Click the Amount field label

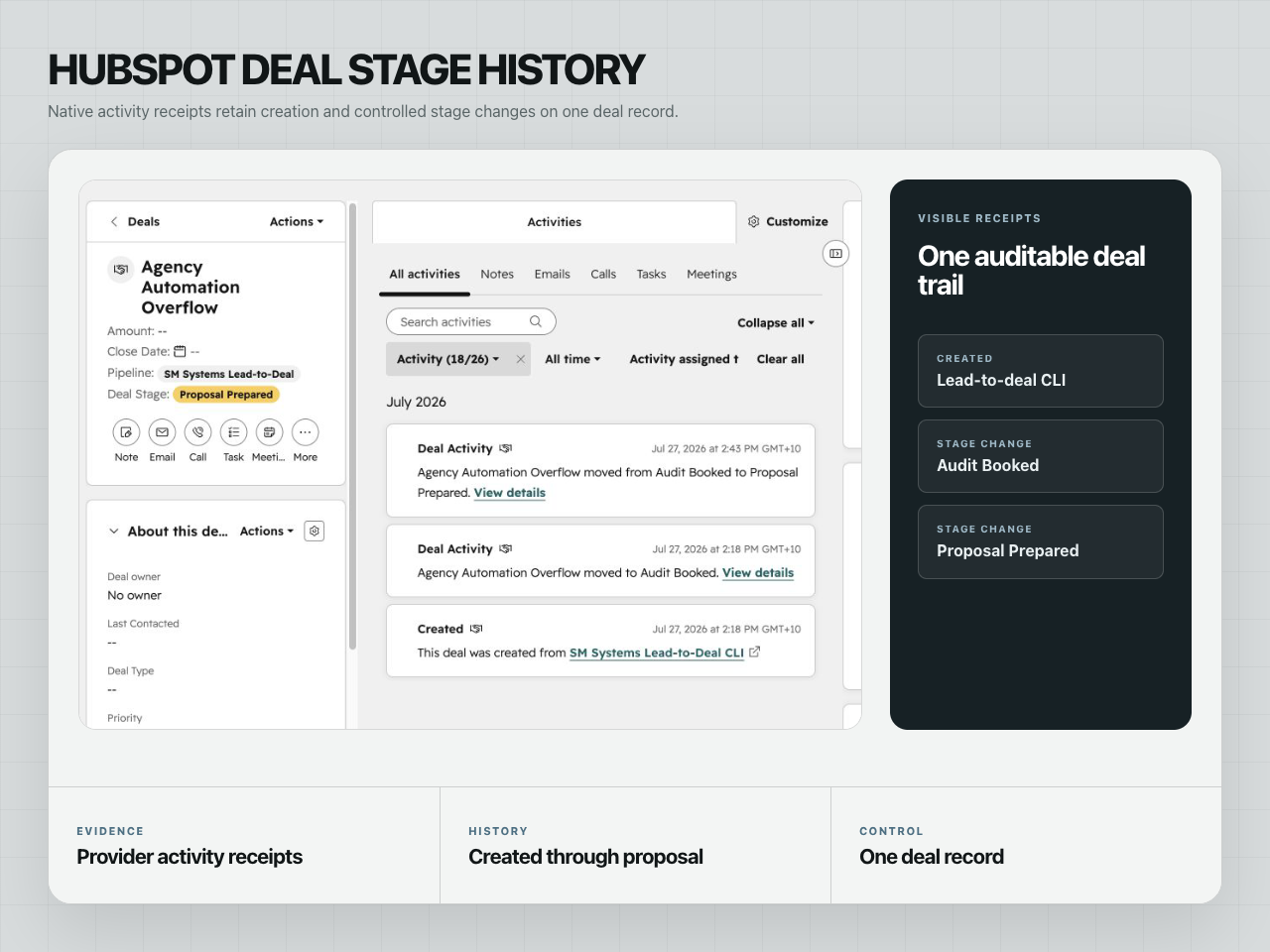coord(131,331)
